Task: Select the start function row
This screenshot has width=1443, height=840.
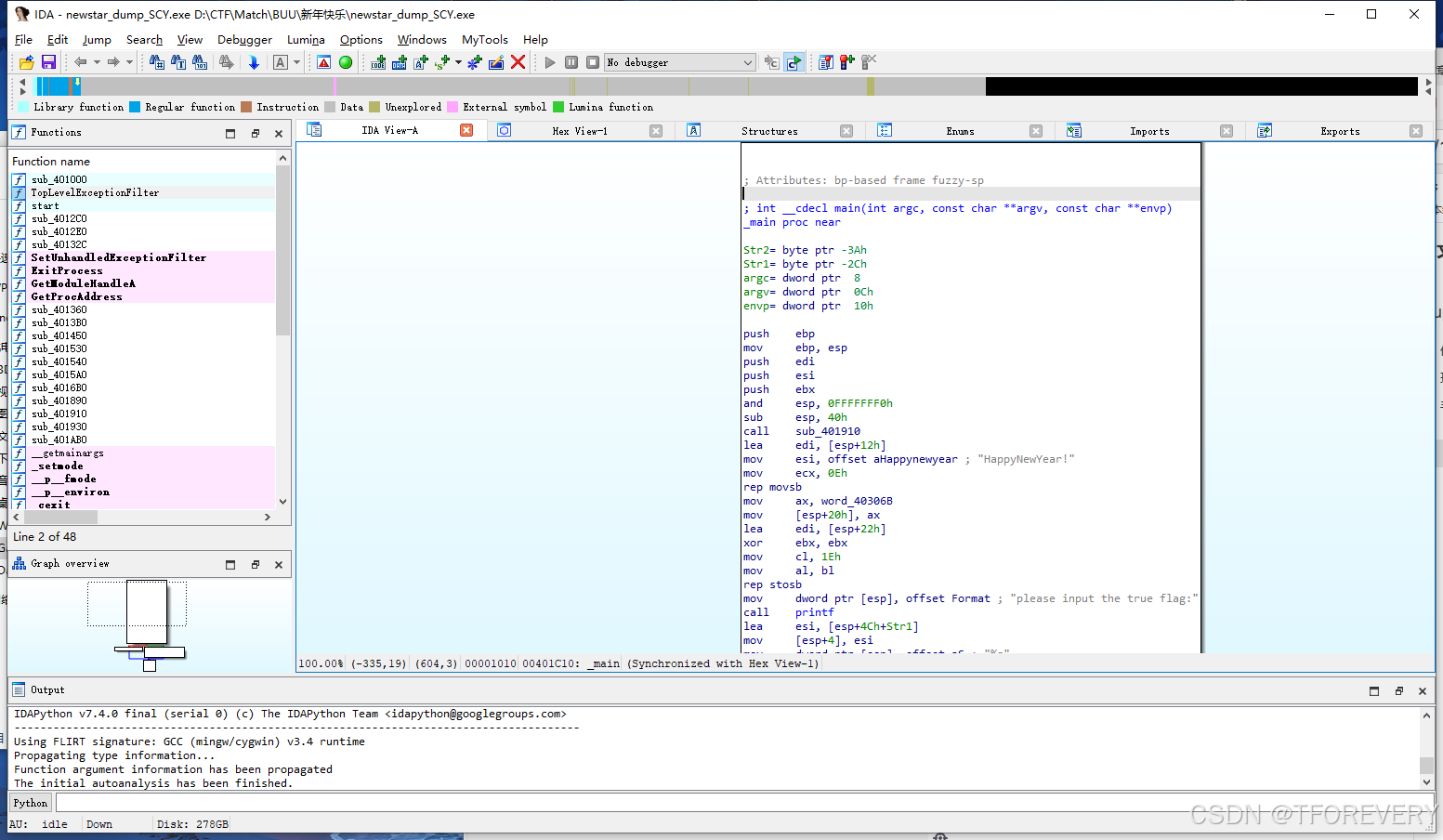Action: coord(142,205)
